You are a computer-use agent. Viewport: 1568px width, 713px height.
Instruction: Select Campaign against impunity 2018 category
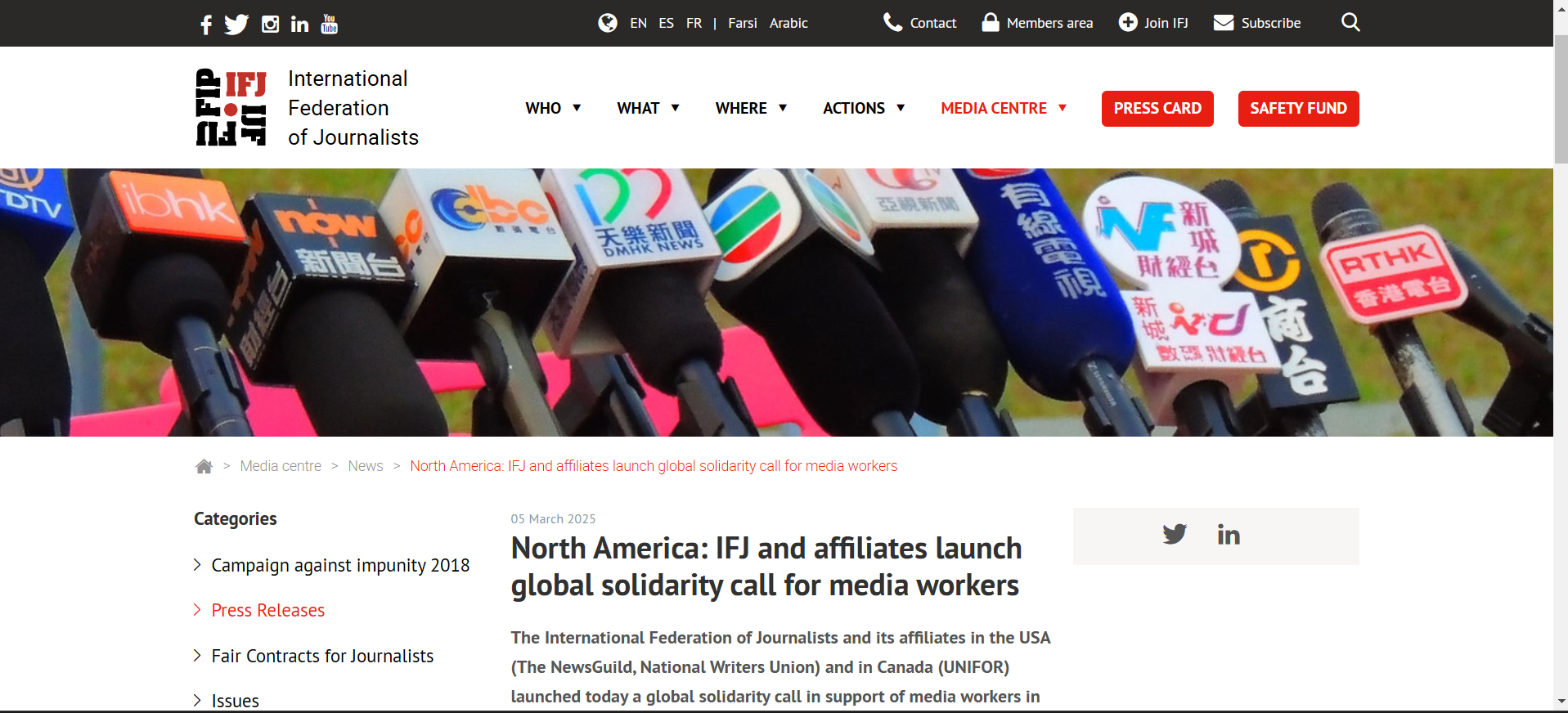pyautogui.click(x=340, y=566)
